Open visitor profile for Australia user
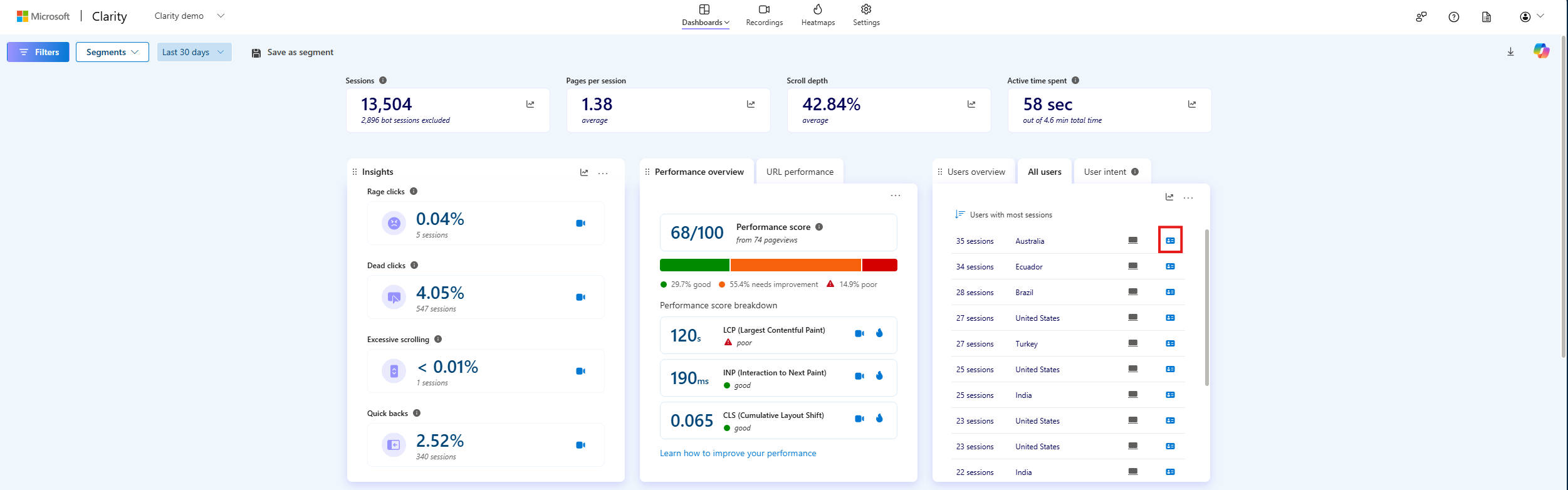The height and width of the screenshot is (490, 1568). pyautogui.click(x=1170, y=241)
